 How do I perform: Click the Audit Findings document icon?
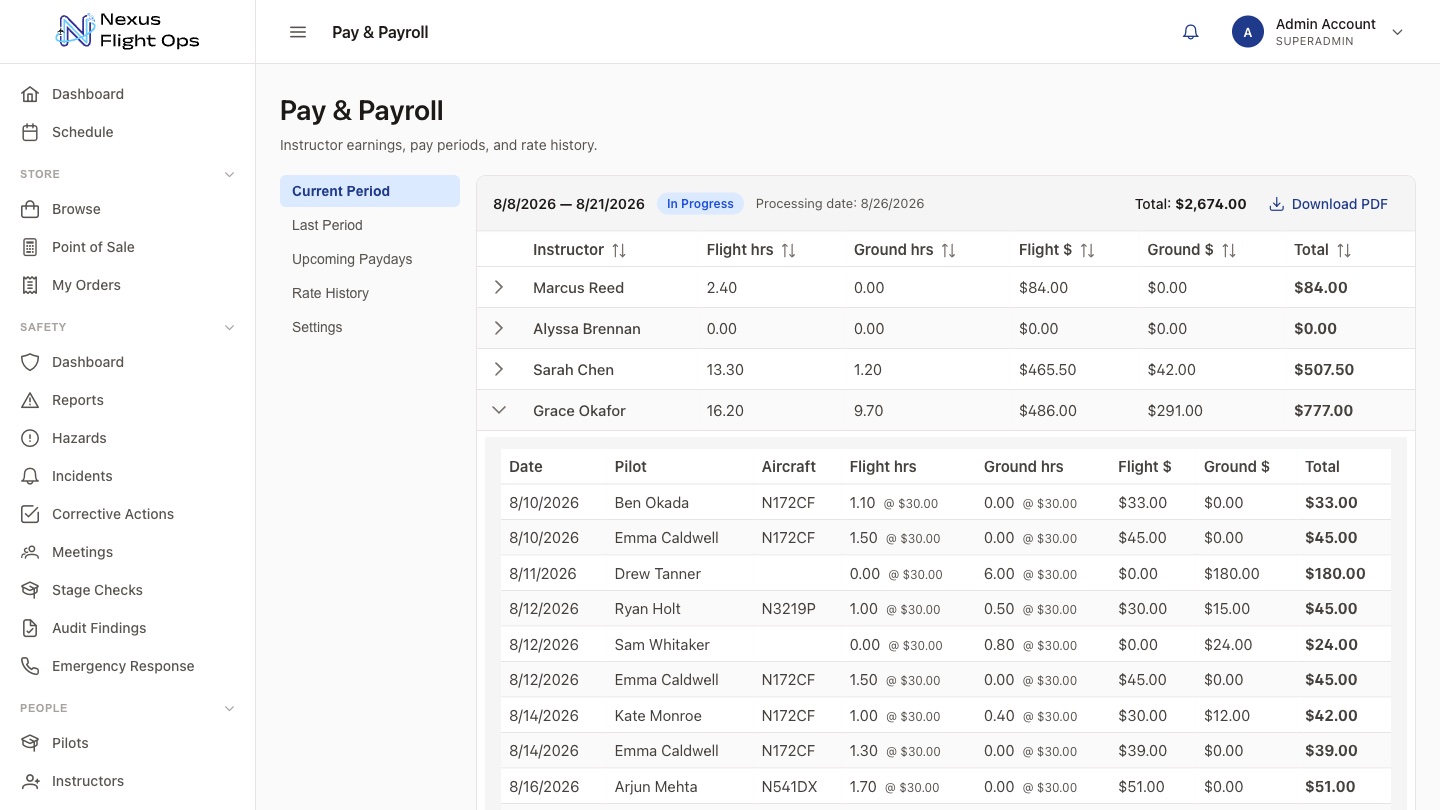tap(31, 628)
